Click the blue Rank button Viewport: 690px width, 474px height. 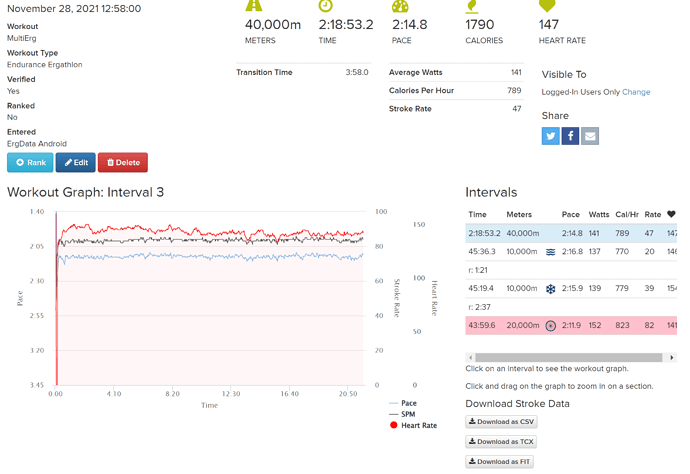30,162
